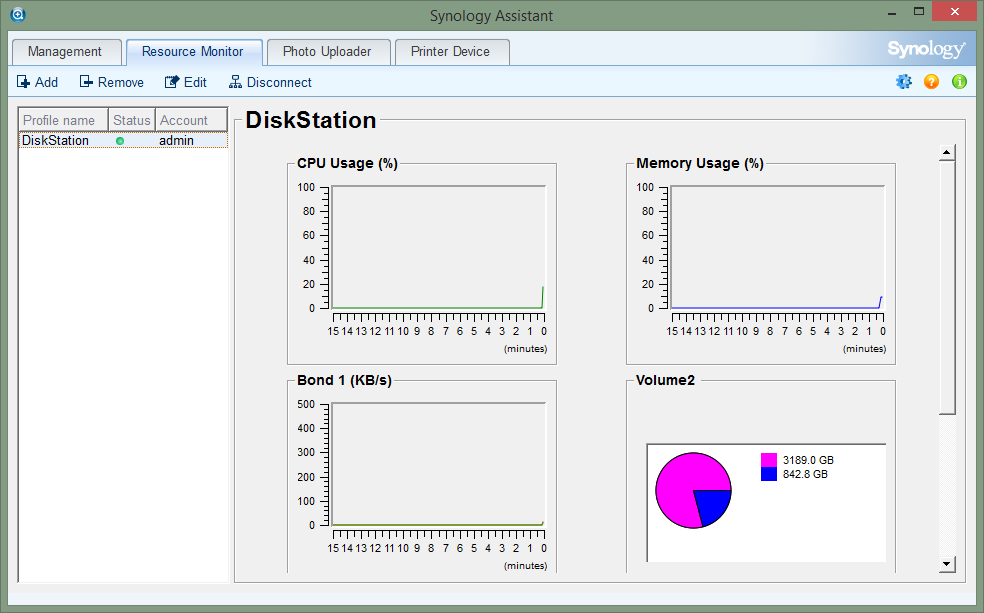Image resolution: width=984 pixels, height=613 pixels.
Task: Click the Add profile button
Action: 37,82
